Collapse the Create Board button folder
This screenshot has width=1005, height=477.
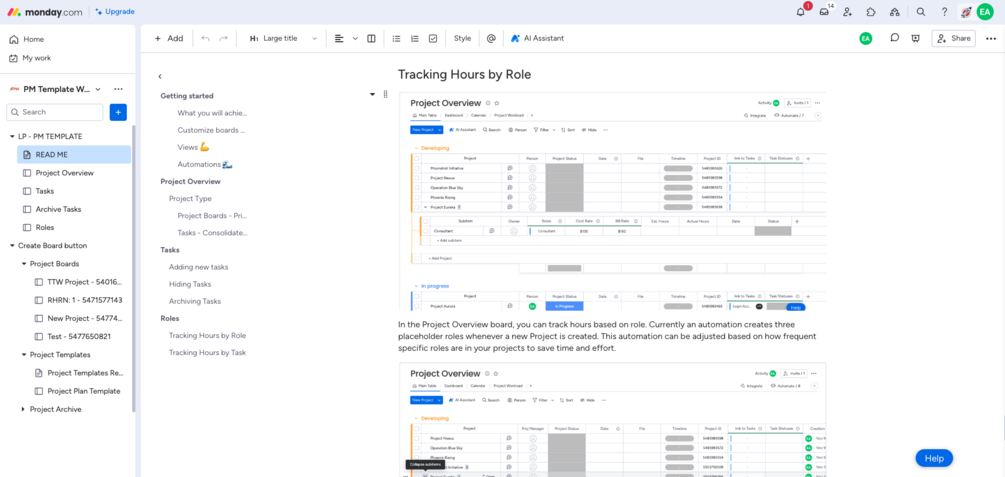point(12,246)
